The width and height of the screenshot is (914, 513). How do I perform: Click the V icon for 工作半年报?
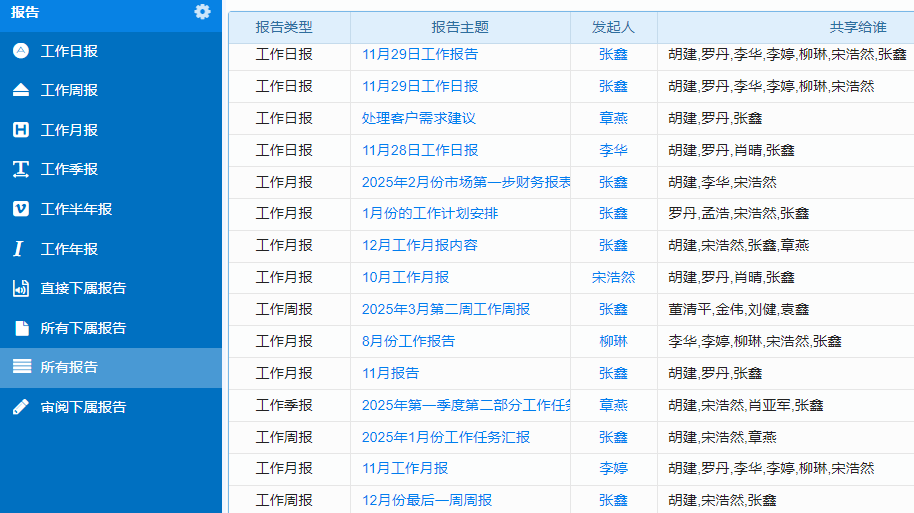pos(21,209)
